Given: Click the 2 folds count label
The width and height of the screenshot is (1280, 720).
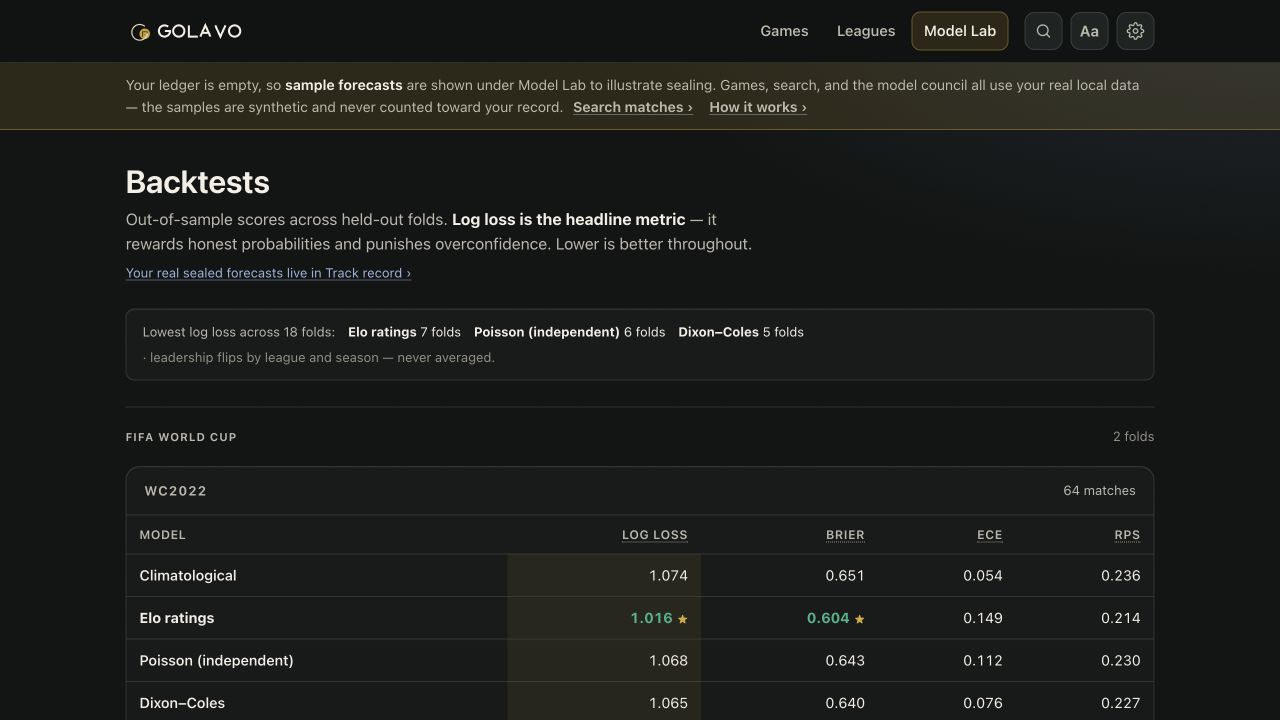Looking at the screenshot, I should click(1133, 437).
